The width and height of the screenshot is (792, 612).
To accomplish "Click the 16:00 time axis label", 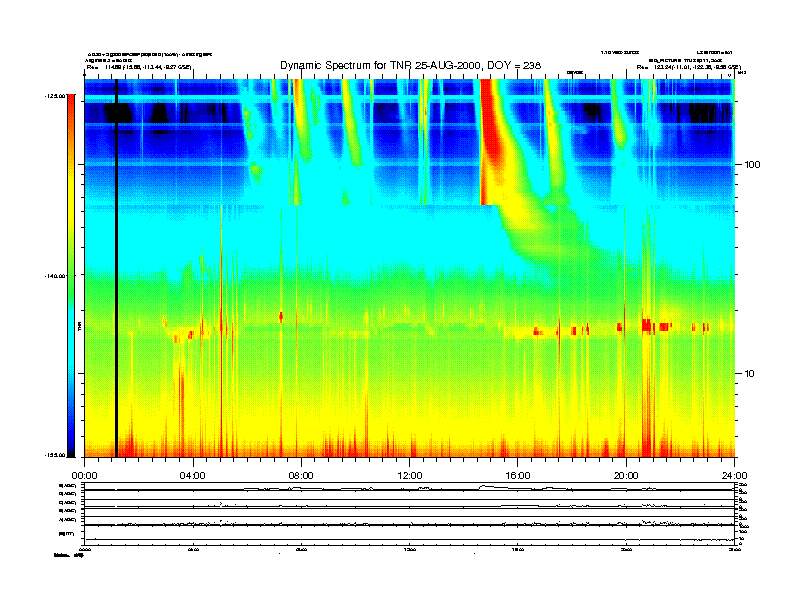I will [518, 475].
